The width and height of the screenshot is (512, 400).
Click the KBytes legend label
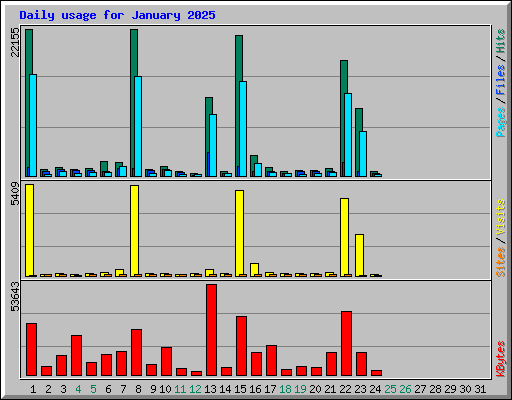pyautogui.click(x=500, y=359)
